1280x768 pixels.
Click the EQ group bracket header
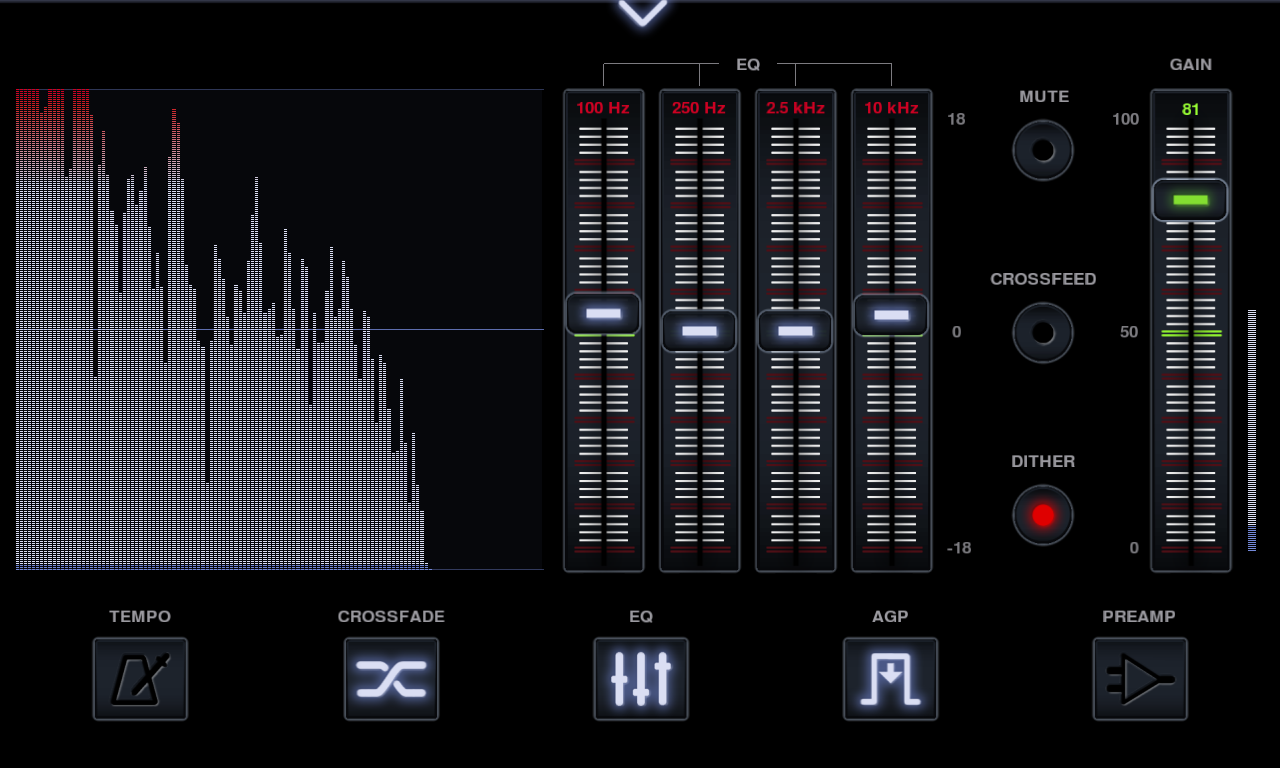749,64
